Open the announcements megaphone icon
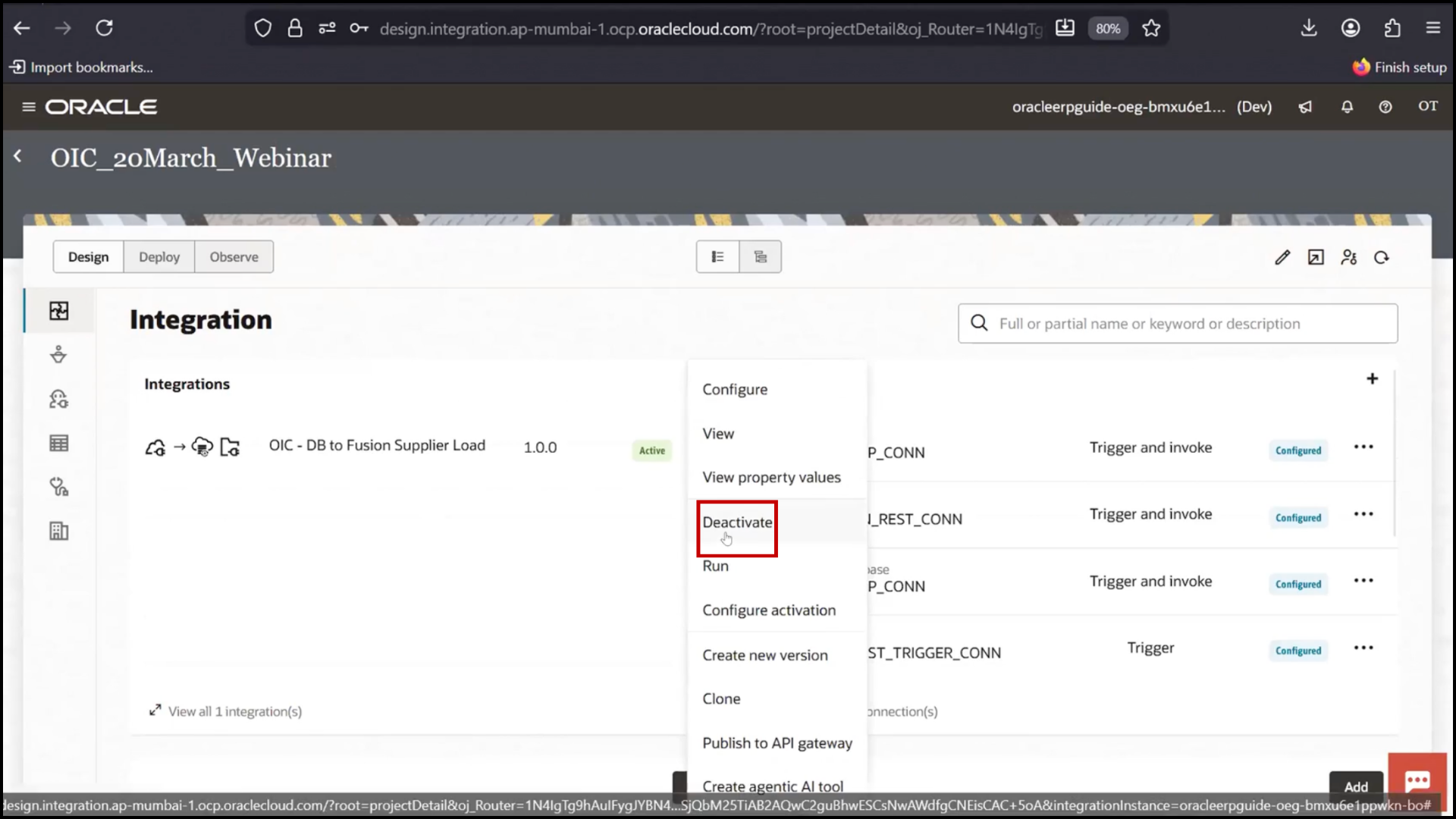Viewport: 1456px width, 819px height. 1305,107
